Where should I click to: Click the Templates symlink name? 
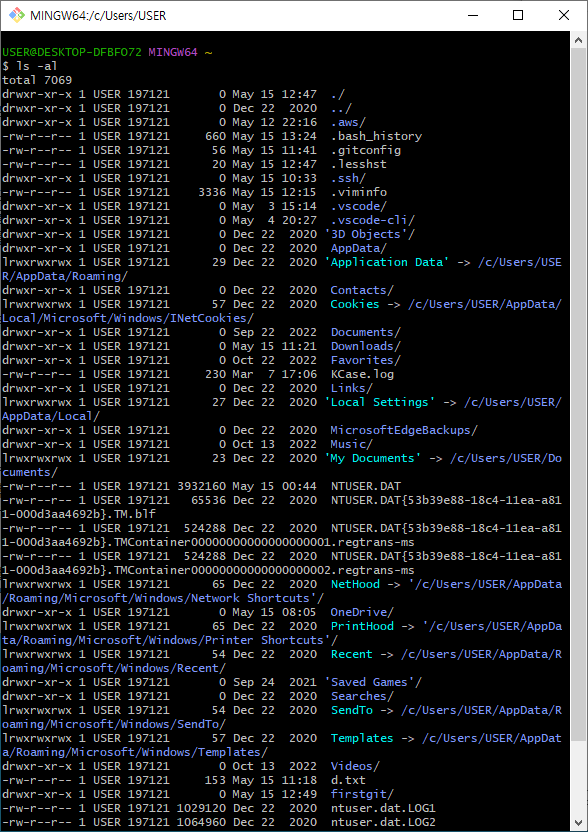pyautogui.click(x=362, y=738)
